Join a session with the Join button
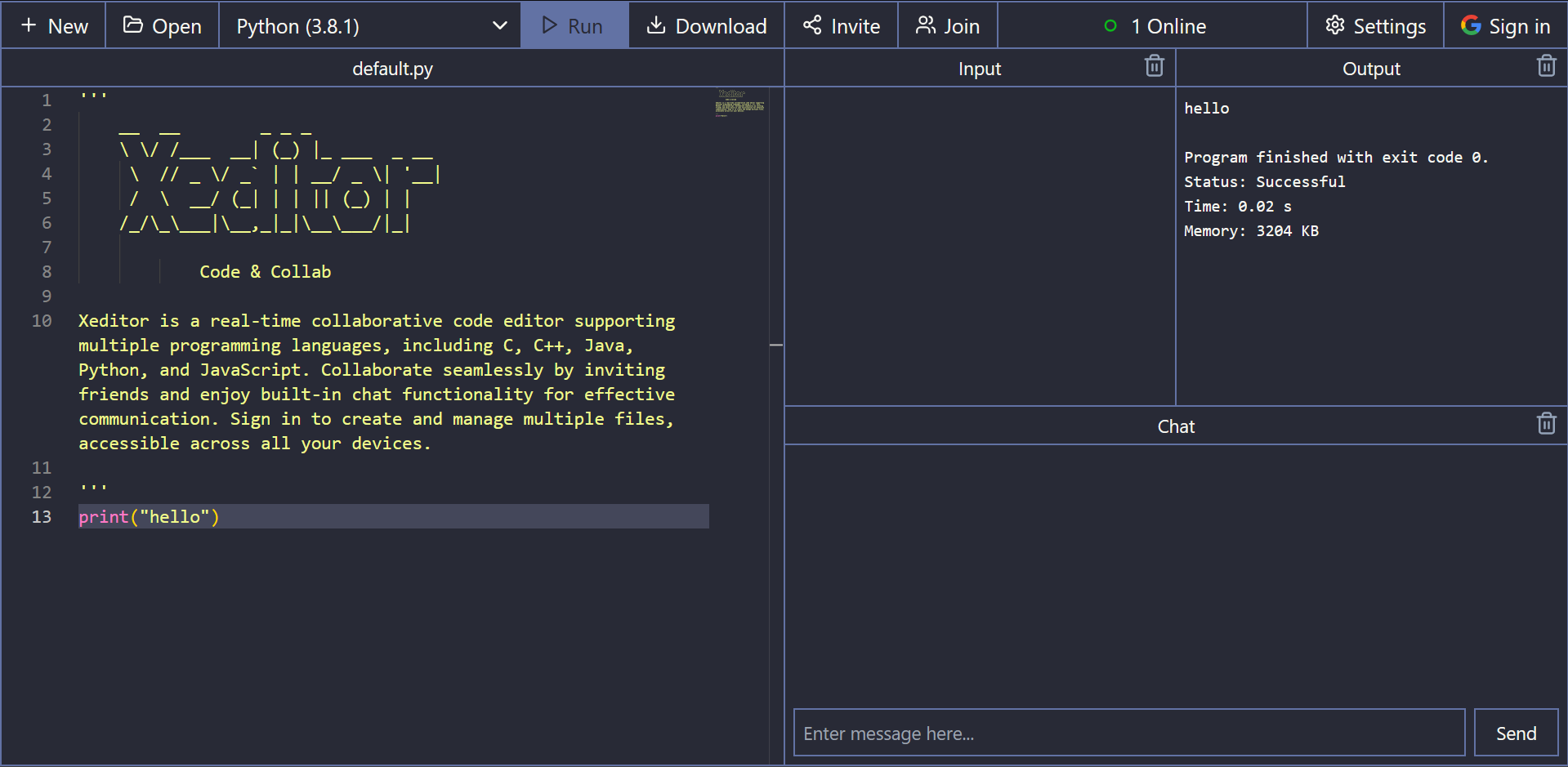 tap(948, 26)
